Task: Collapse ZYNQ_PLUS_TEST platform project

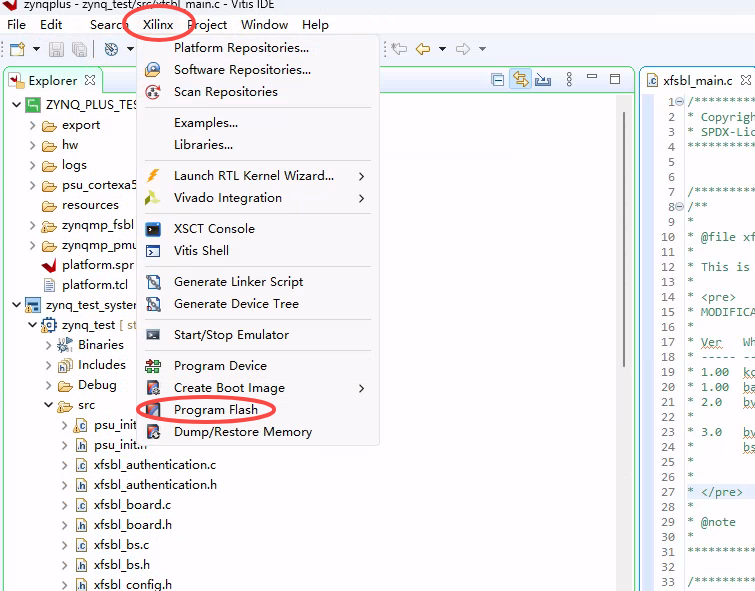Action: (x=16, y=105)
